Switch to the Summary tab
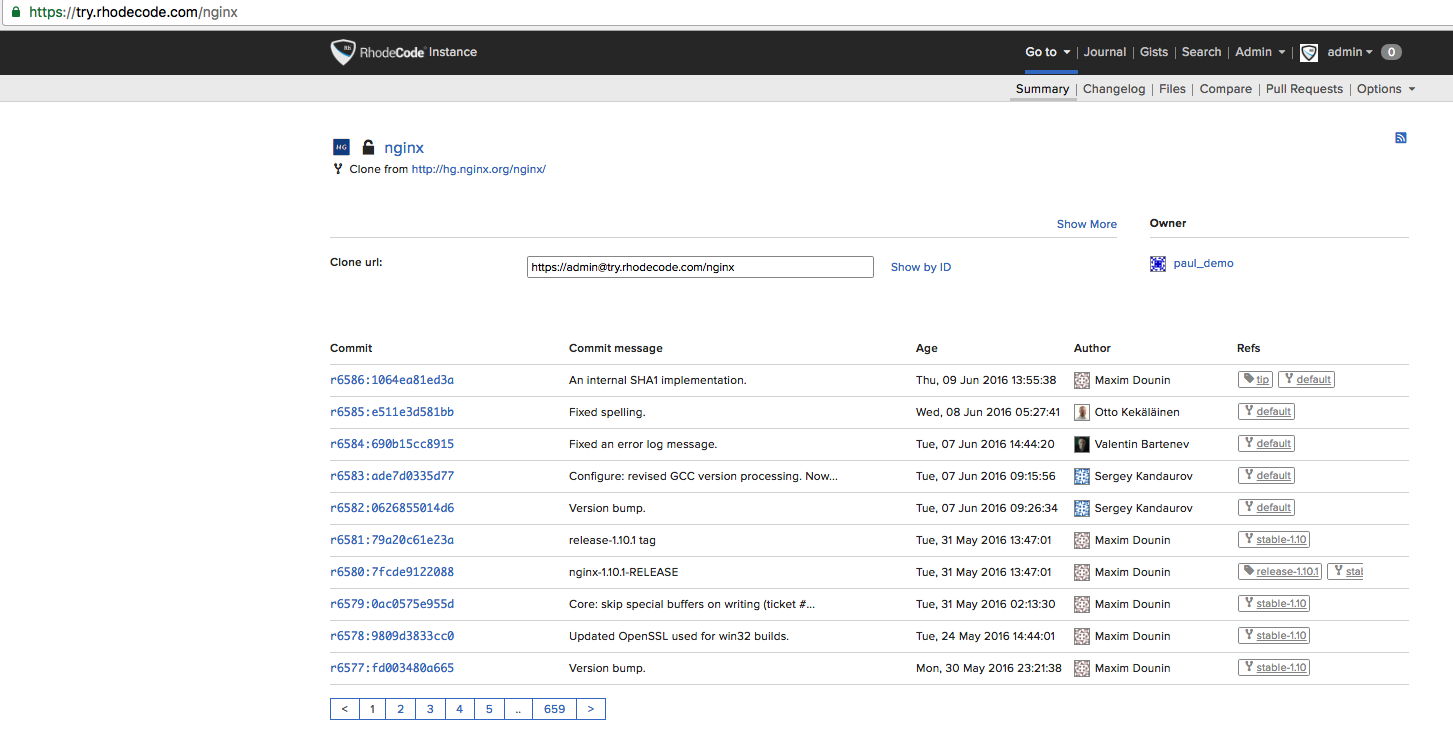 [x=1042, y=89]
